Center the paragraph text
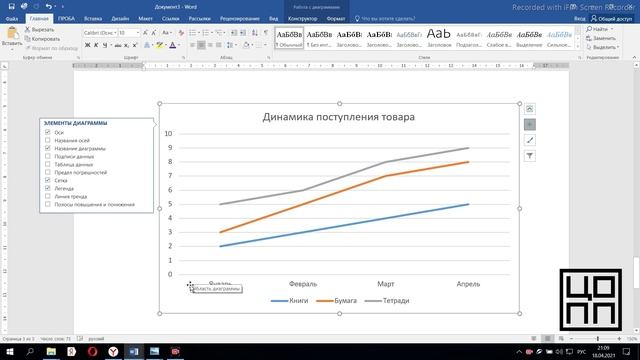The image size is (640, 360). 201,45
